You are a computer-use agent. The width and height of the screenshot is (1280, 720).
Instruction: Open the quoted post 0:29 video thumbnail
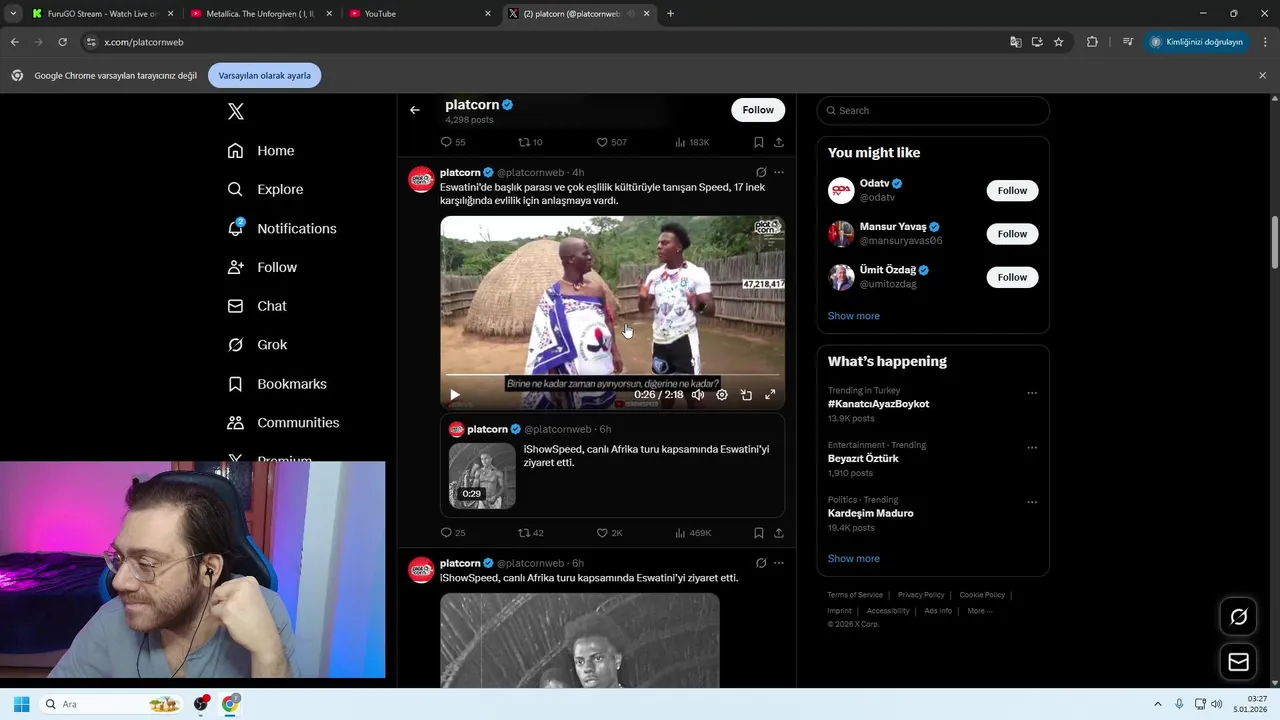[482, 475]
